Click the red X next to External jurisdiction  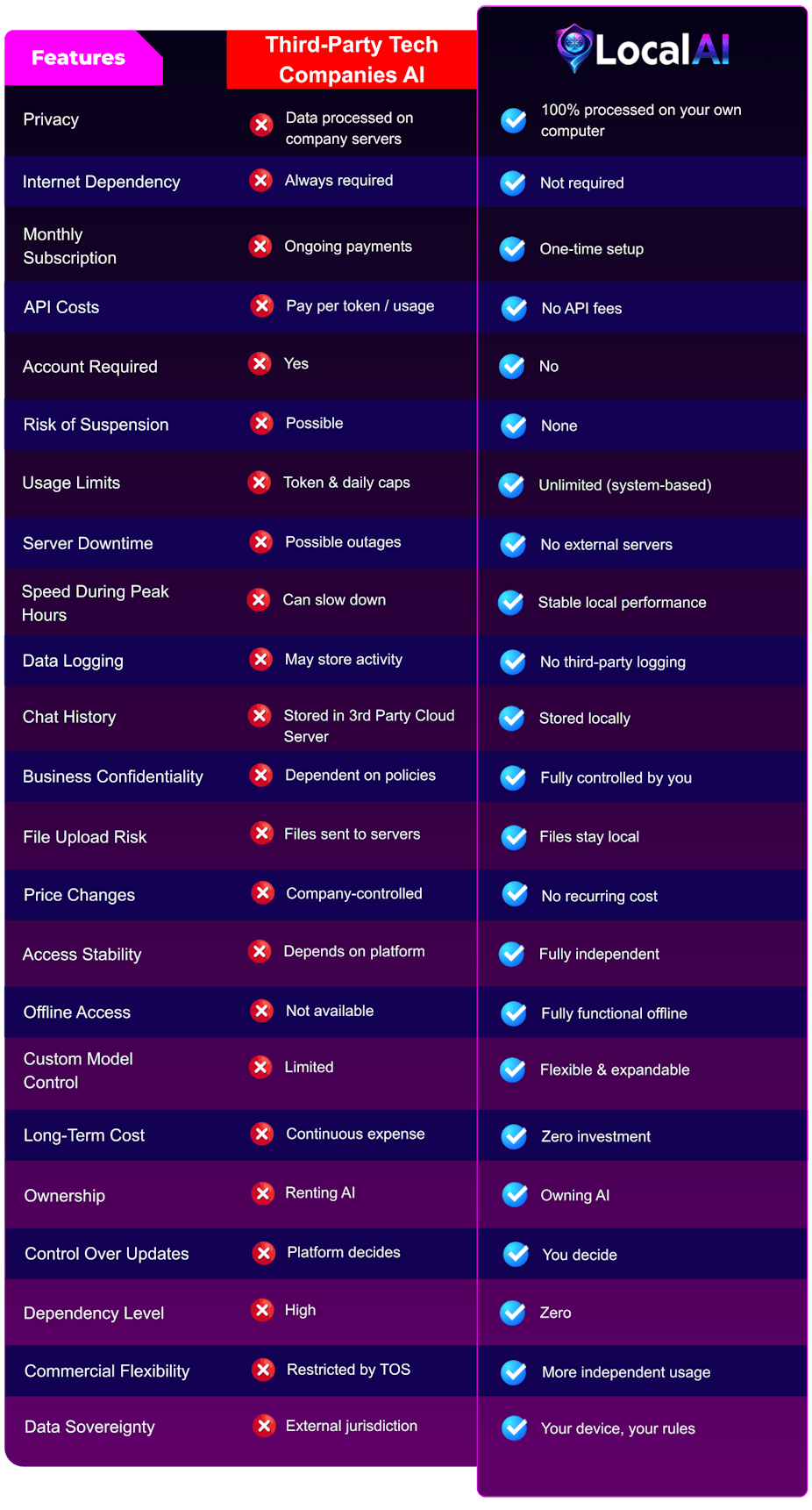(264, 1426)
